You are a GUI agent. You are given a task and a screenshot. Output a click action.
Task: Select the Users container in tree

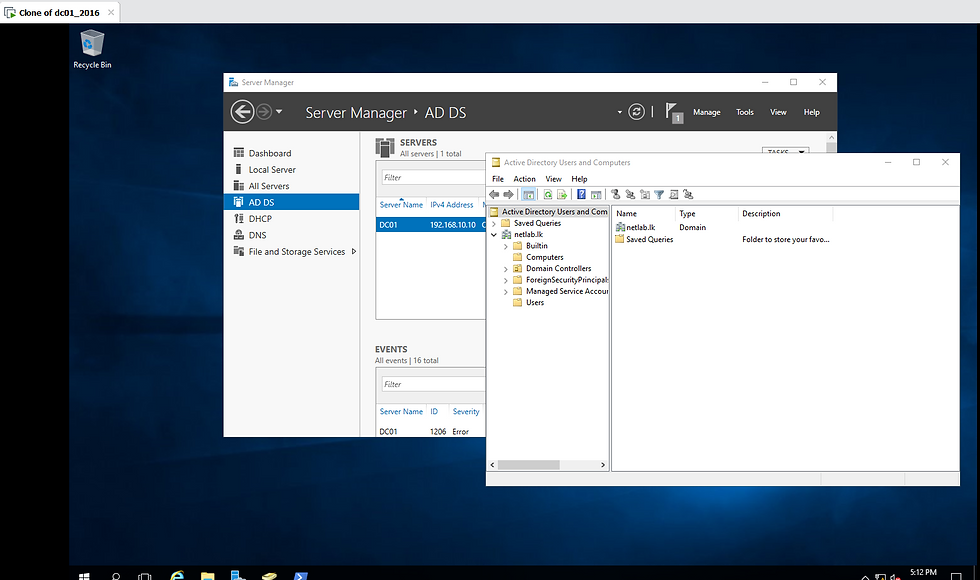534,302
